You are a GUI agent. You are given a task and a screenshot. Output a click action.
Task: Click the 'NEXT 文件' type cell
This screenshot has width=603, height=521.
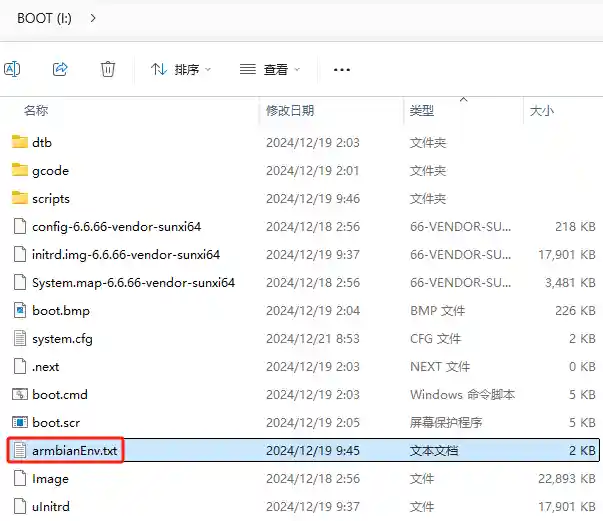(x=440, y=367)
